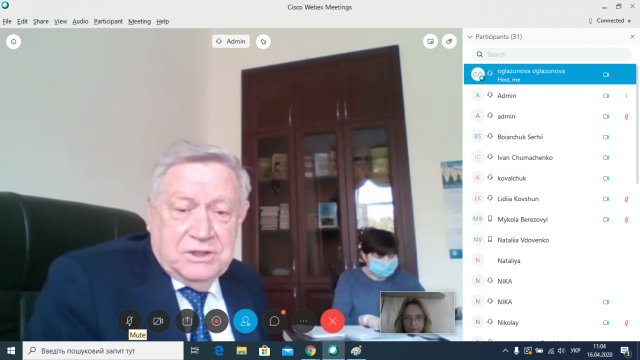Open Microsoft Edge from the taskbar
The image size is (640, 360).
(x=219, y=351)
